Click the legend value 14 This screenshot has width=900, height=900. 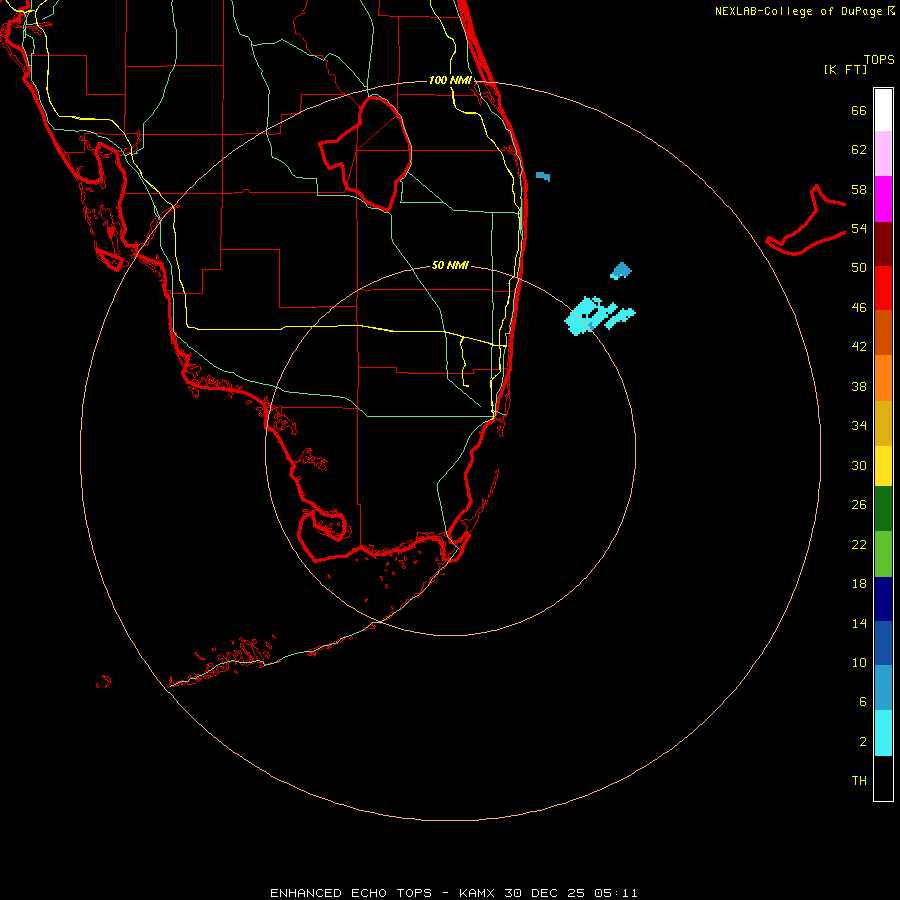point(859,623)
